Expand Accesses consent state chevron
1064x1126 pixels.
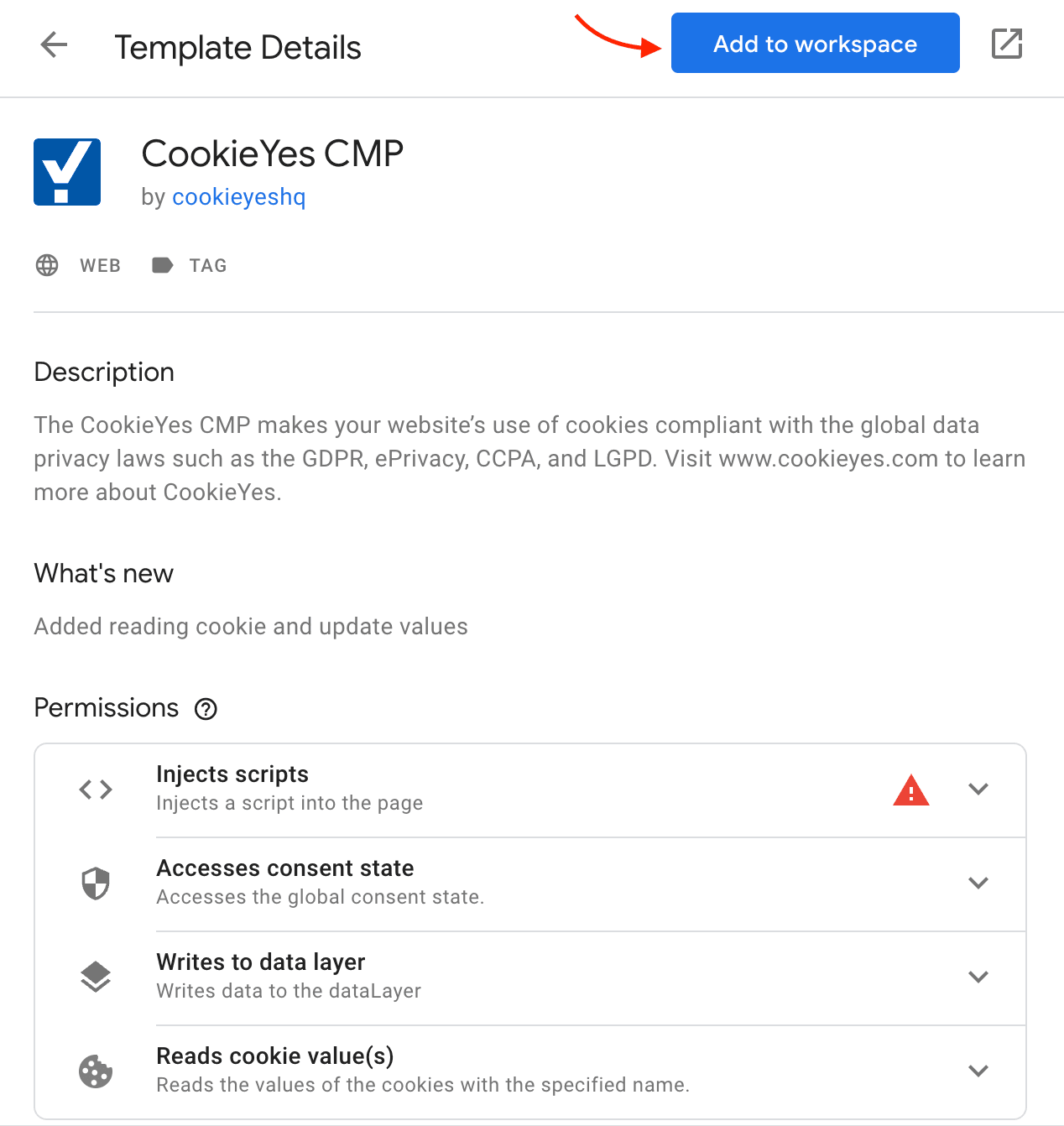click(978, 883)
